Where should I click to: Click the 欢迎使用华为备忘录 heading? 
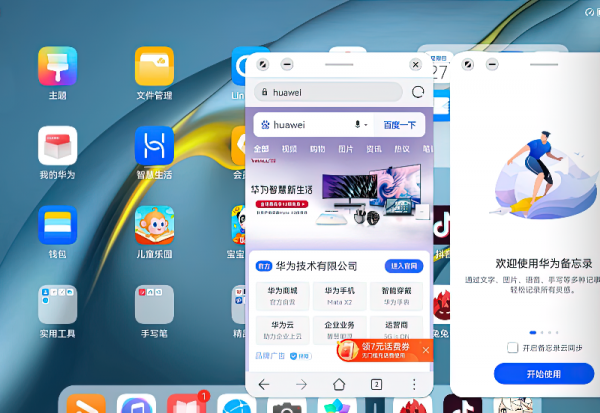click(x=544, y=263)
